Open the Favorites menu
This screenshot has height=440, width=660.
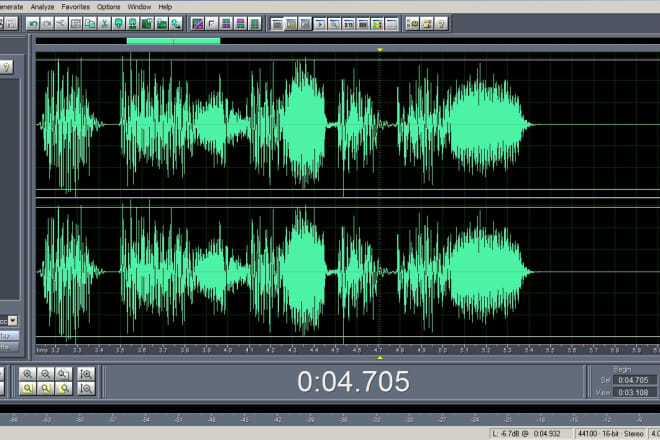click(x=75, y=7)
